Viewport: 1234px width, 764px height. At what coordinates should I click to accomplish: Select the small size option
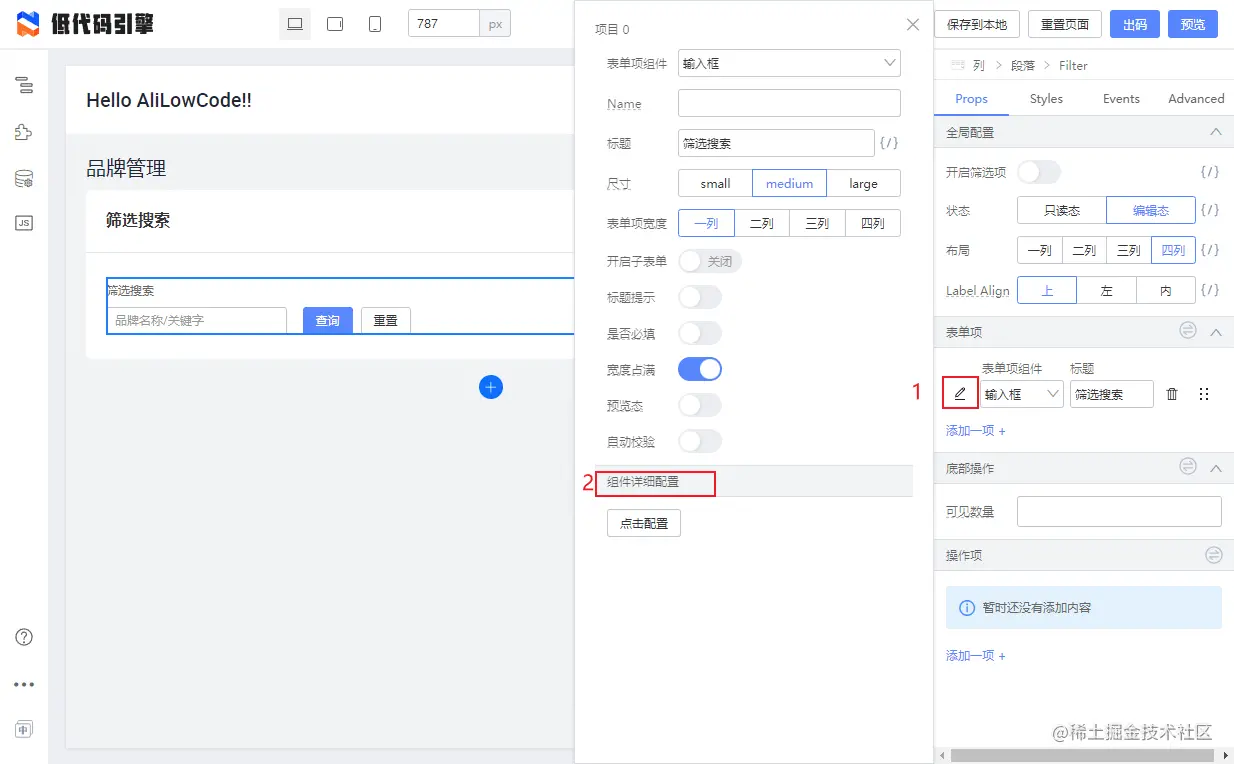(x=715, y=183)
